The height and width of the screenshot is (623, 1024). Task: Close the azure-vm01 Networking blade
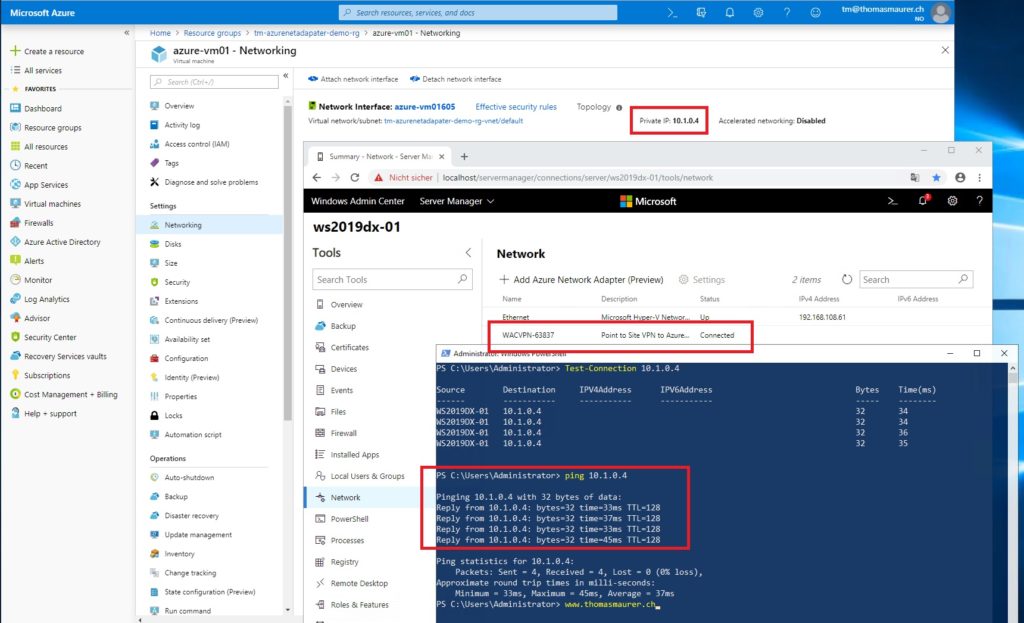click(945, 50)
